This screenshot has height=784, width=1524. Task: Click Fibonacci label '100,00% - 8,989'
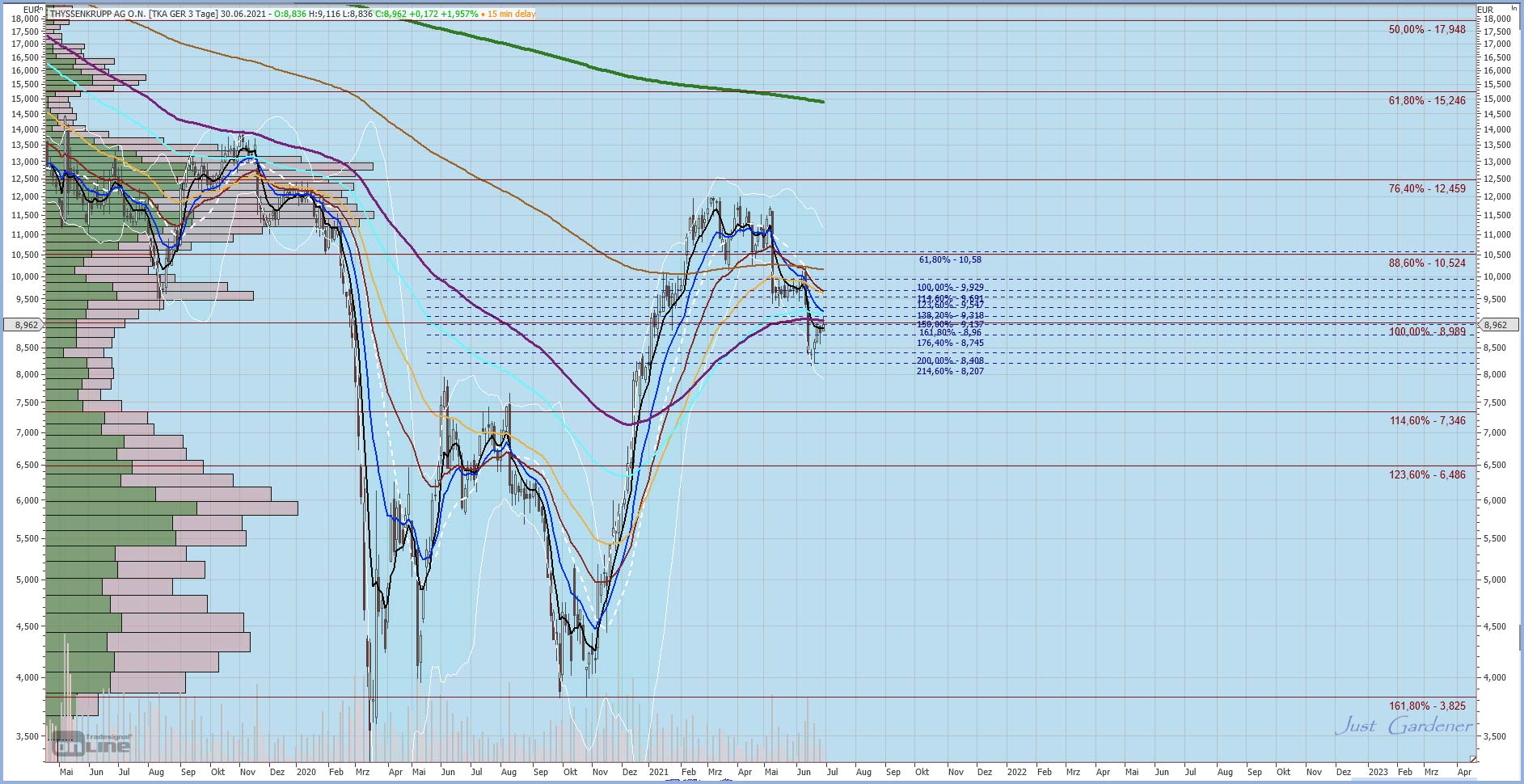(1427, 332)
